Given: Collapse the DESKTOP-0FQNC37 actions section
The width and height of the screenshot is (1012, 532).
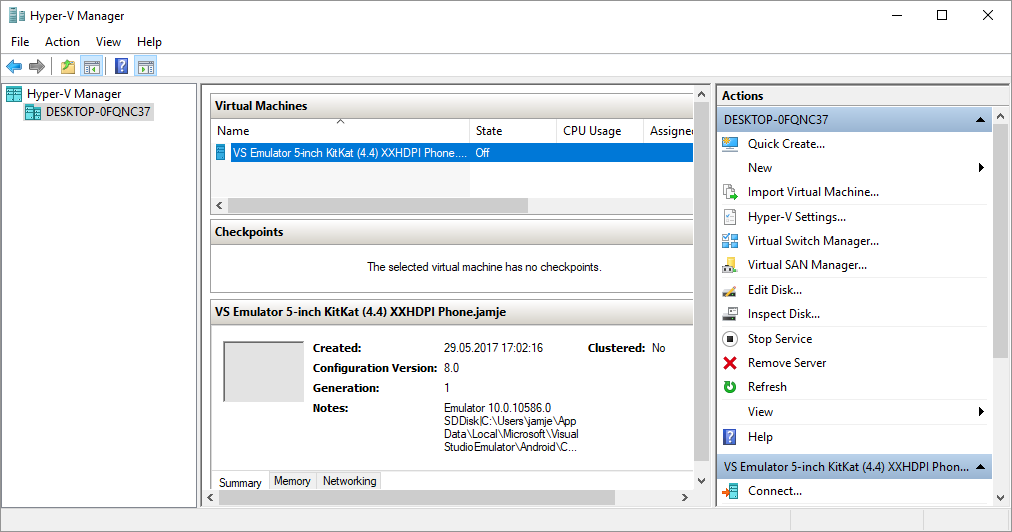Looking at the screenshot, I should pyautogui.click(x=980, y=120).
